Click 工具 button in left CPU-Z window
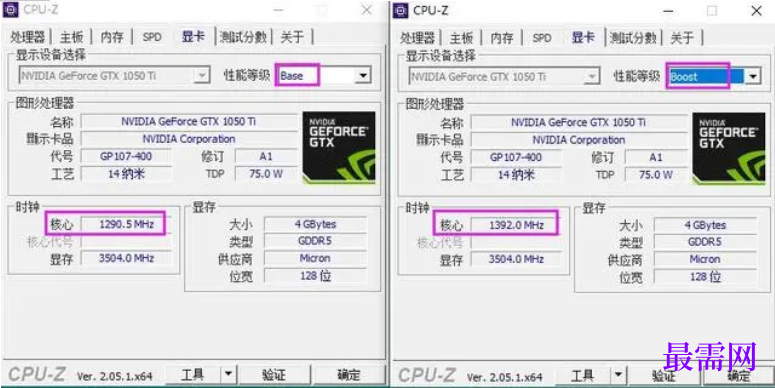This screenshot has width=775, height=388. [193, 374]
